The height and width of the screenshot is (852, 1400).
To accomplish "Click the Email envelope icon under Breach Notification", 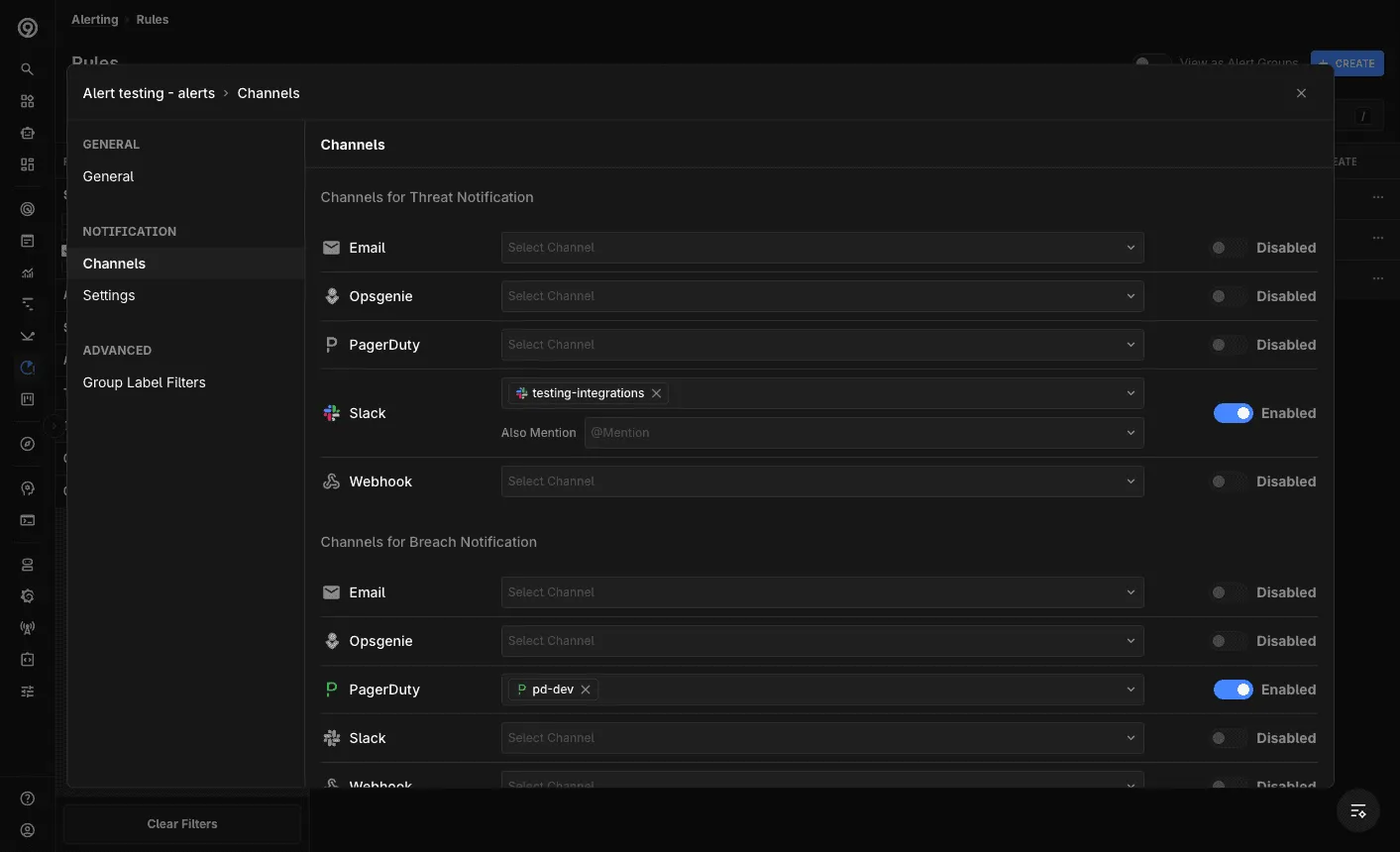I will coord(332,592).
